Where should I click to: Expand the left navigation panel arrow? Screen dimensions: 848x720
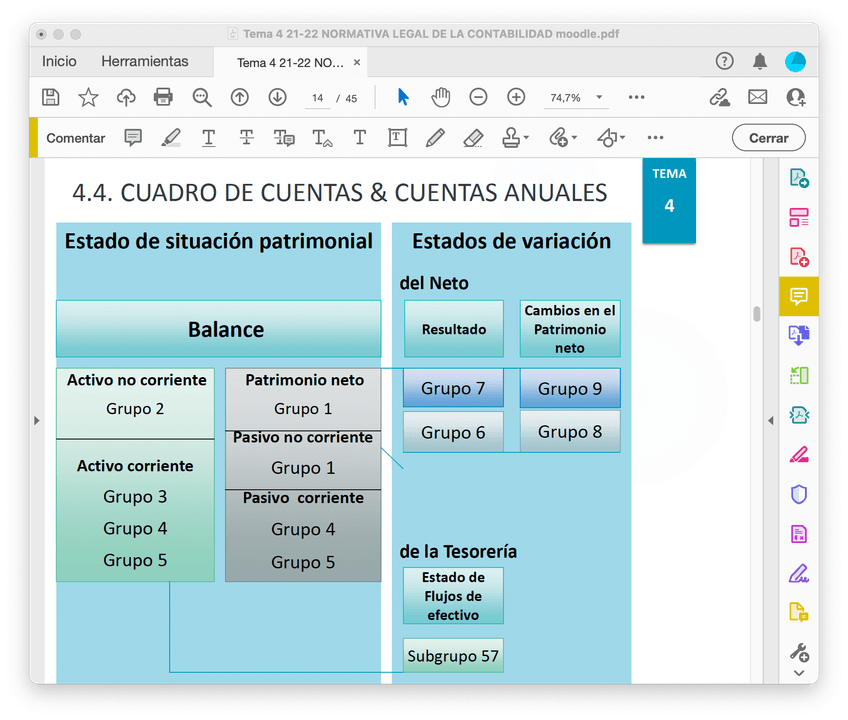pos(37,421)
